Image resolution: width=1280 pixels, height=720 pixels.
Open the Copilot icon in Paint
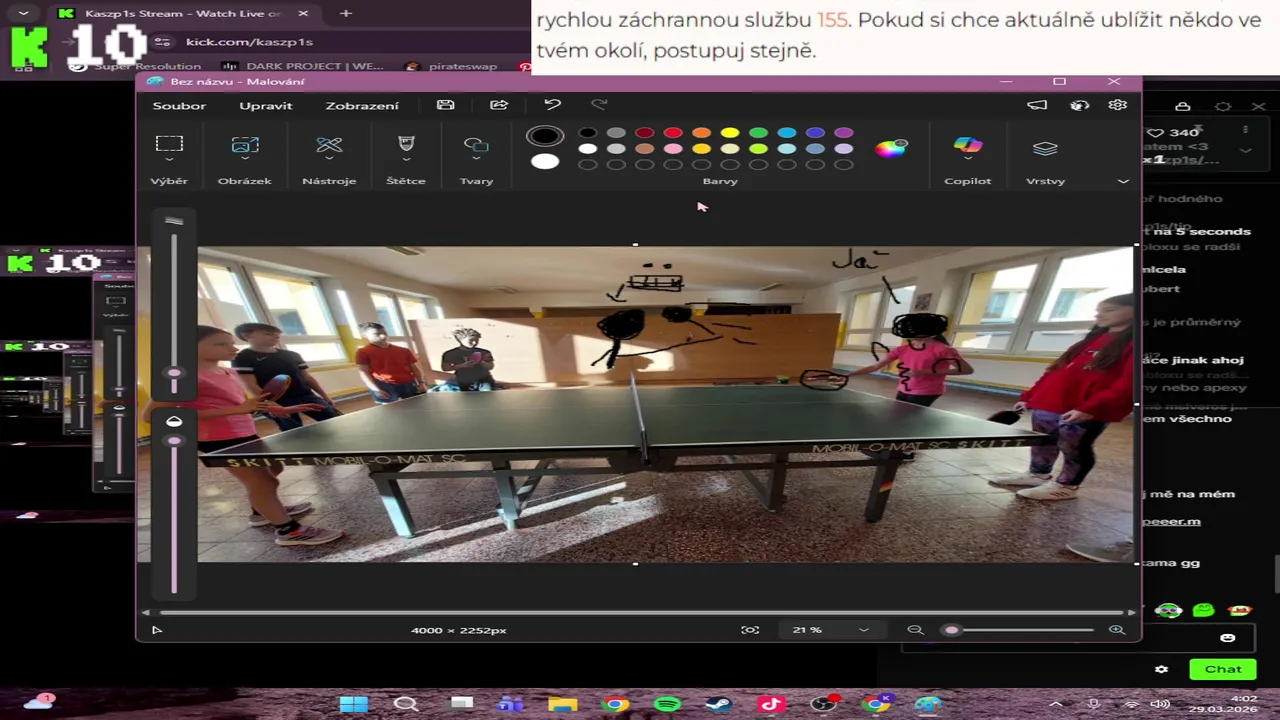point(968,145)
